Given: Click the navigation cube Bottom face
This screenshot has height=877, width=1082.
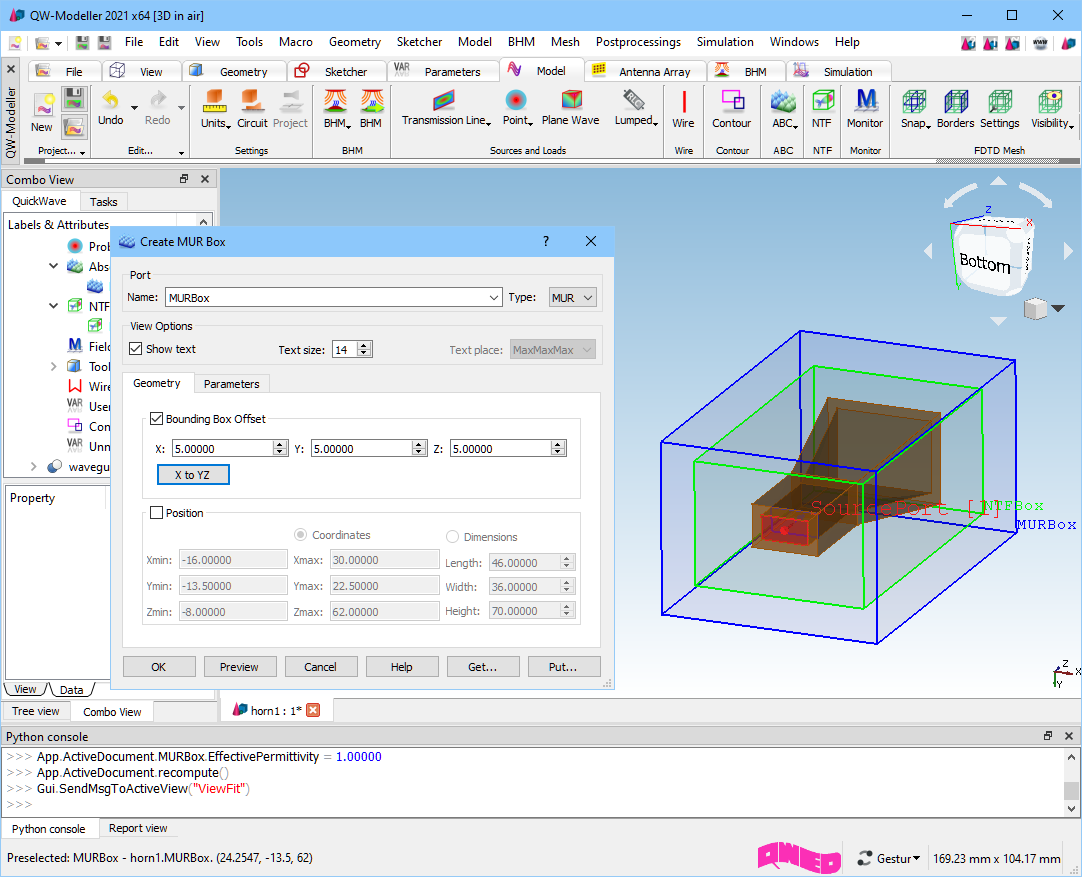Looking at the screenshot, I should (985, 262).
